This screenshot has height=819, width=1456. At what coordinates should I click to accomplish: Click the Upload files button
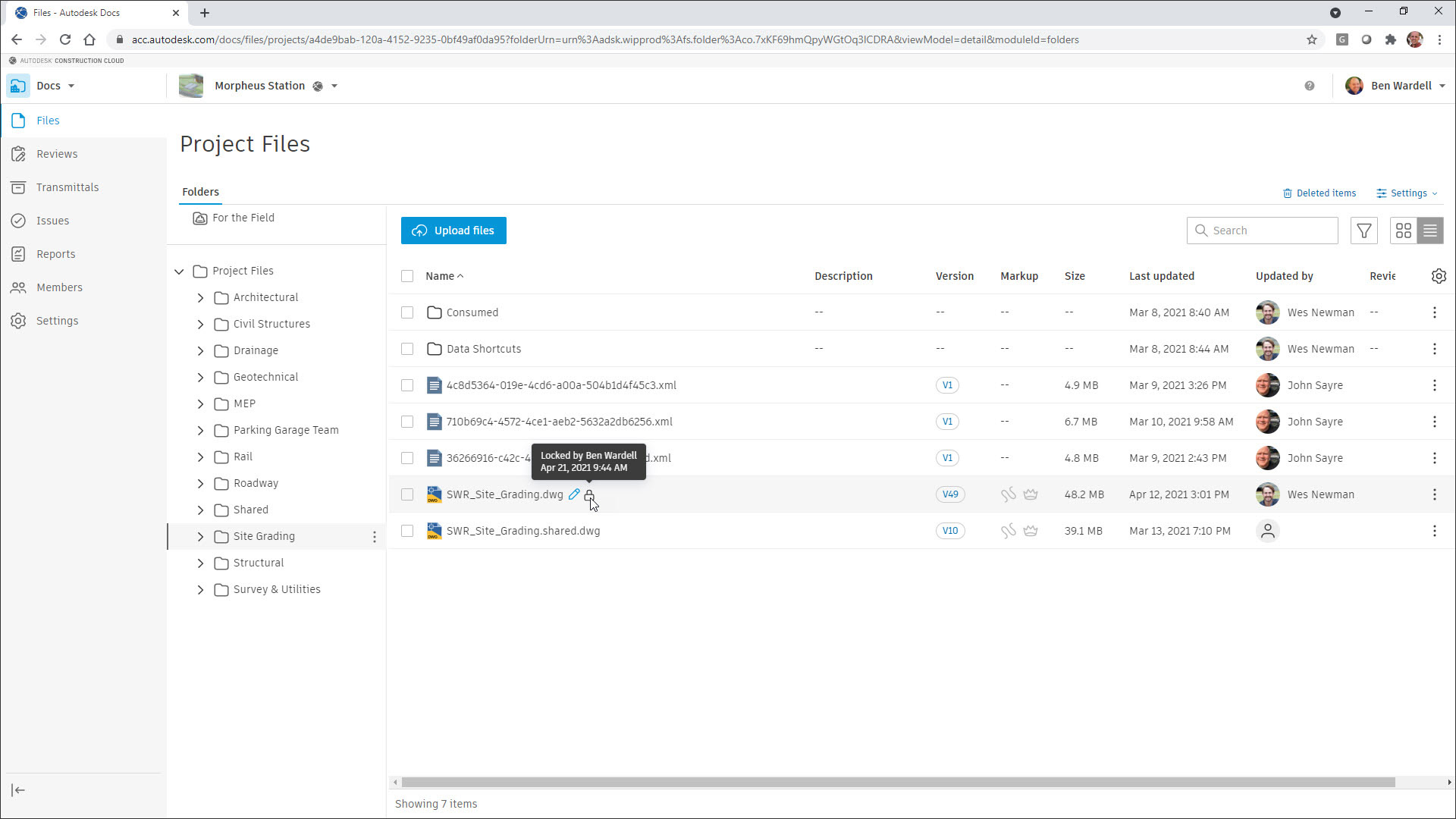453,231
